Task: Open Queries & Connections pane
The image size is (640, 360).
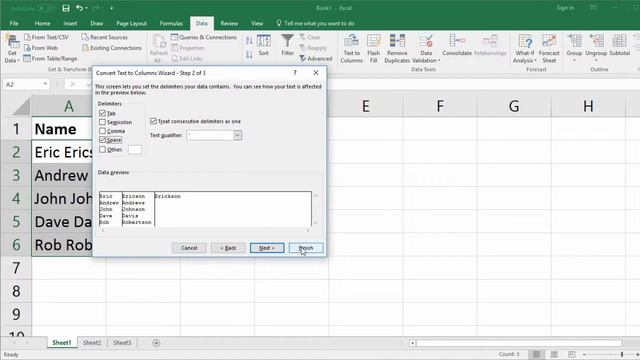Action: 204,37
